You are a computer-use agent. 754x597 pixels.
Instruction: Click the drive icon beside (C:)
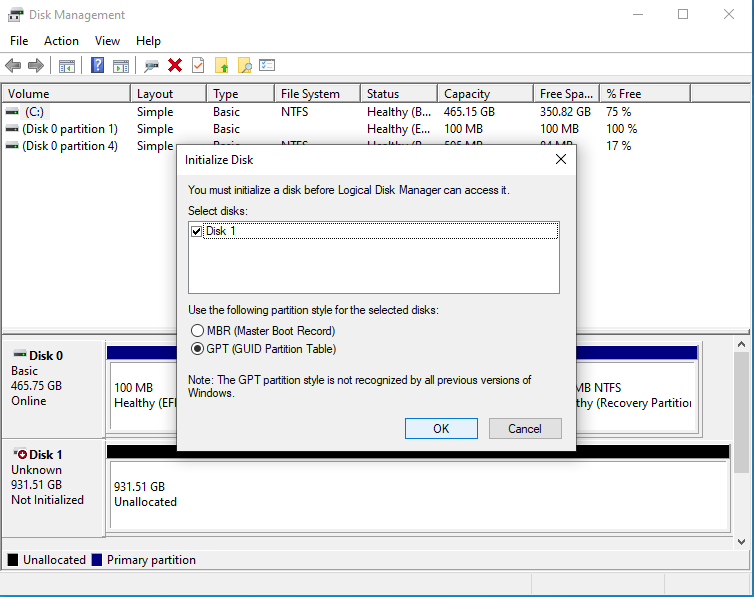tap(12, 112)
